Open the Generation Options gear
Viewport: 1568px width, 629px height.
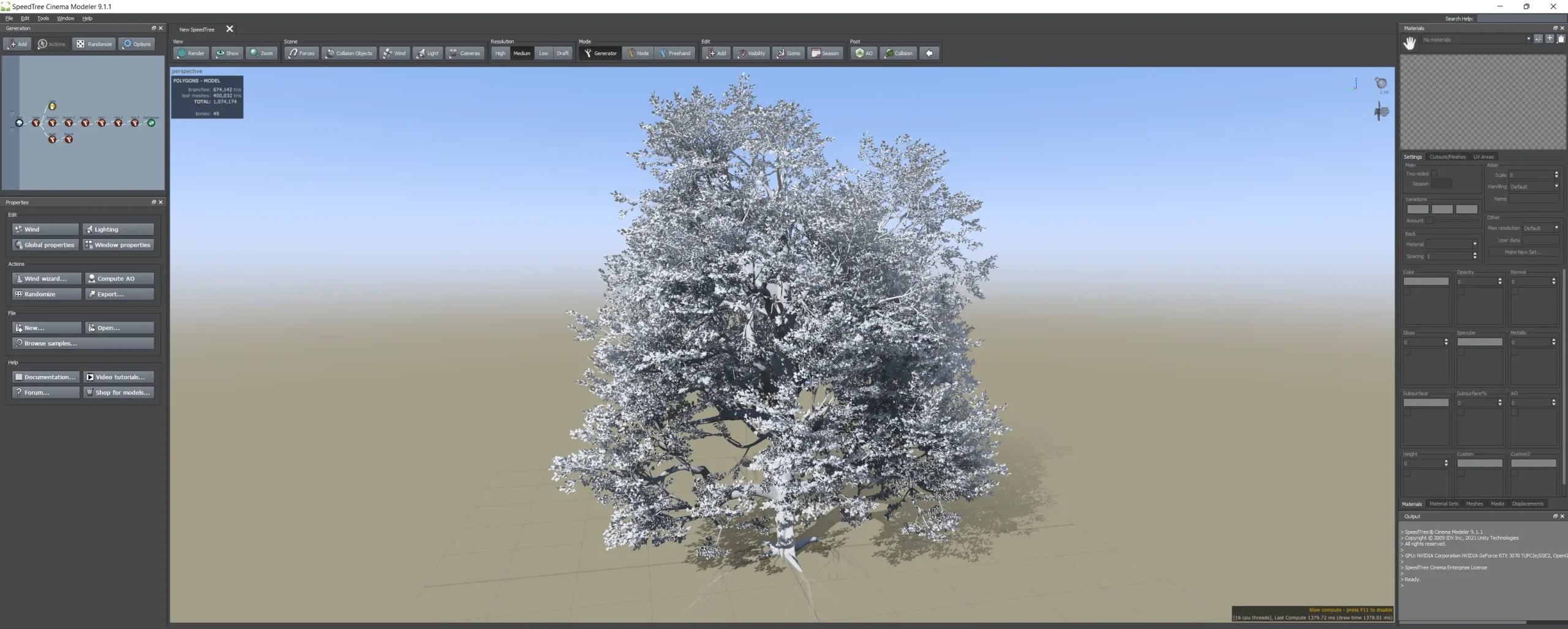(x=137, y=44)
